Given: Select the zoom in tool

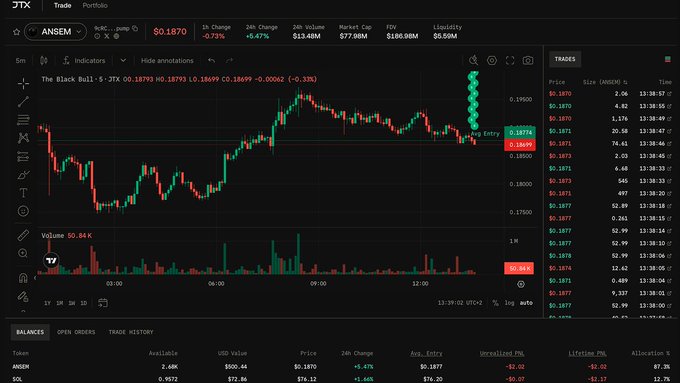Looking at the screenshot, I should click(23, 253).
